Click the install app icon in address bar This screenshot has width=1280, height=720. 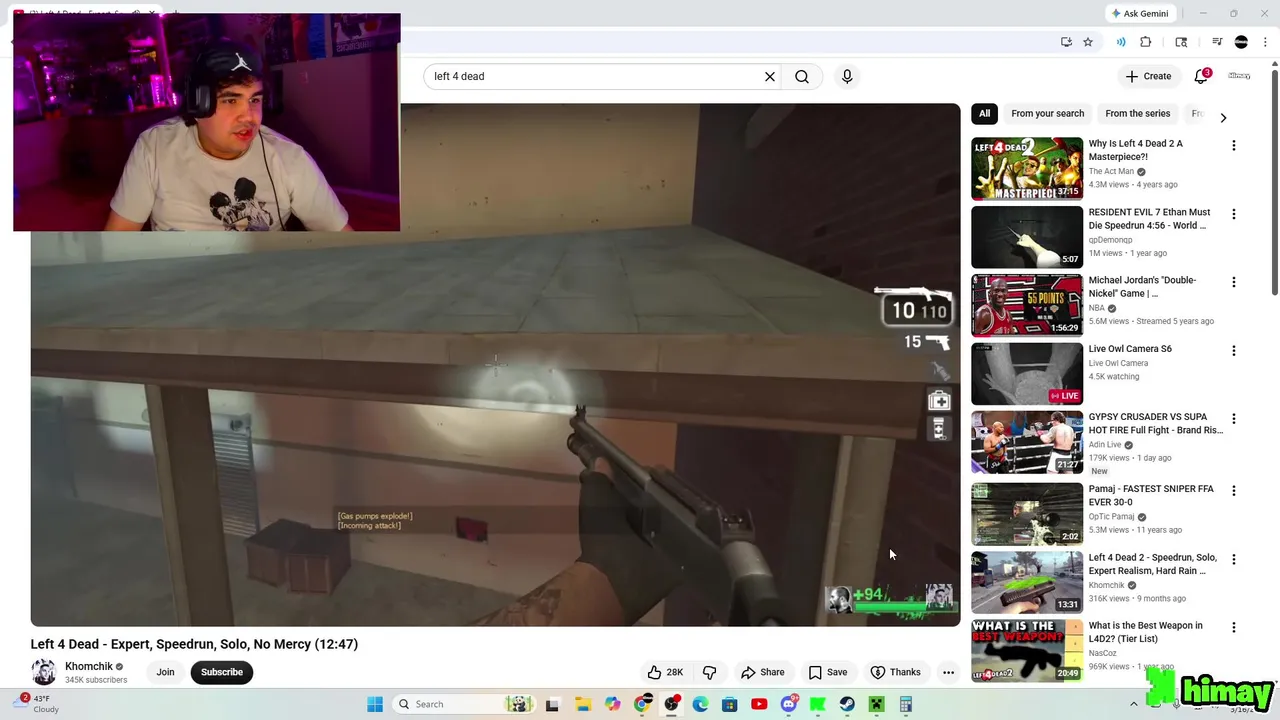pyautogui.click(x=1066, y=42)
